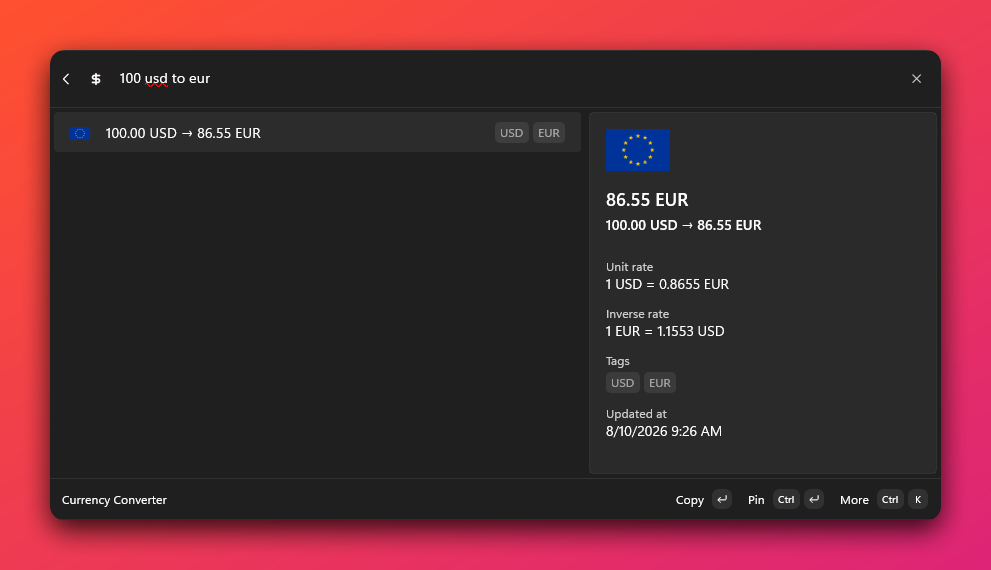This screenshot has height=570, width=991.
Task: Click the EUR tag in result row
Action: [549, 133]
